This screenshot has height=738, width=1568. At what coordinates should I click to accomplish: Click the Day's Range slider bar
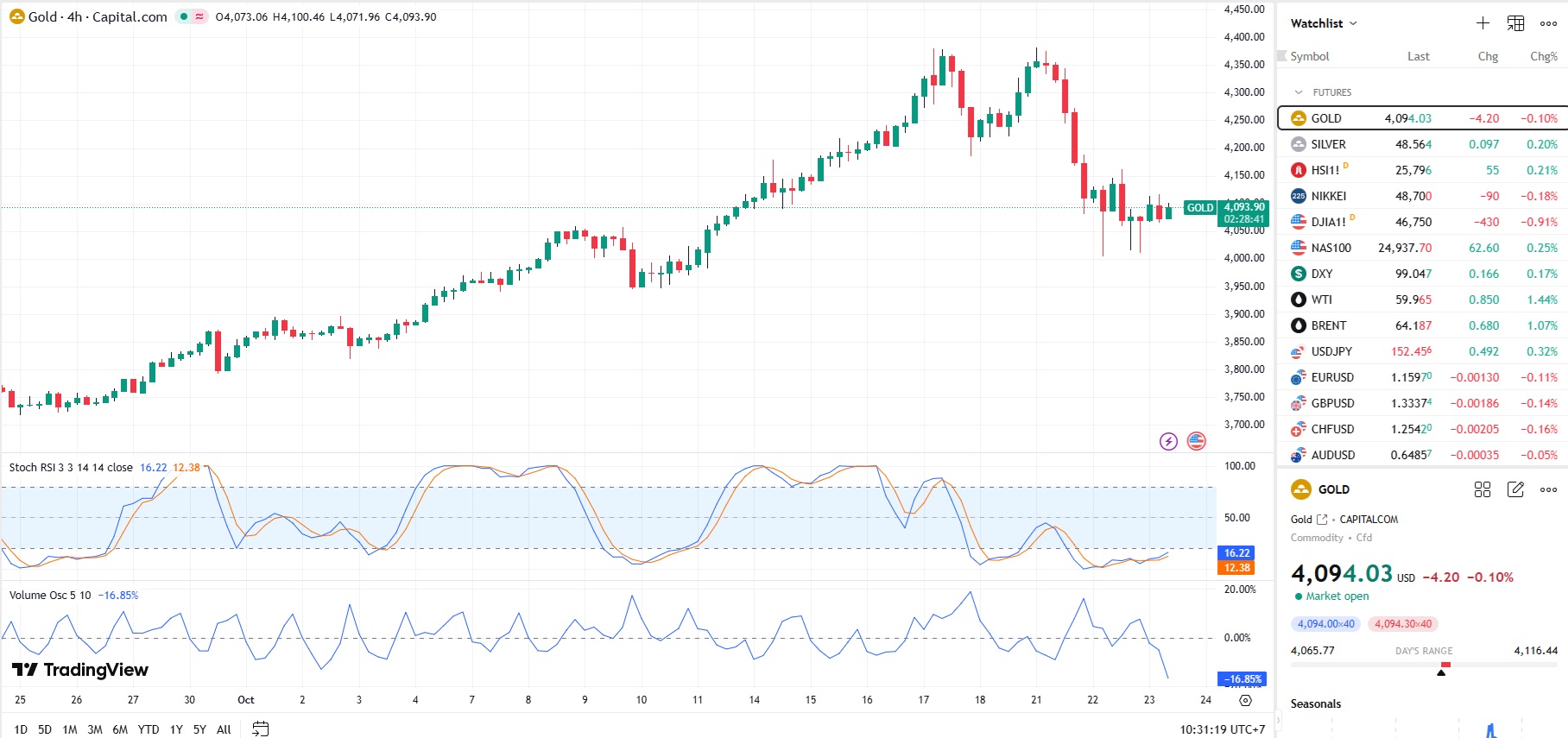(x=1424, y=665)
